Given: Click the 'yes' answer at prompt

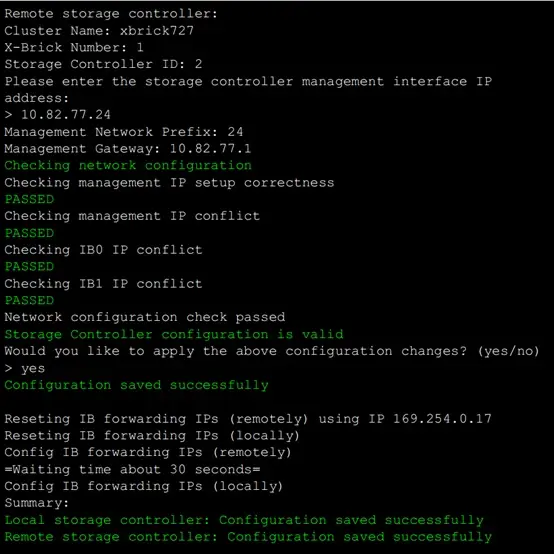Looking at the screenshot, I should 33,368.
